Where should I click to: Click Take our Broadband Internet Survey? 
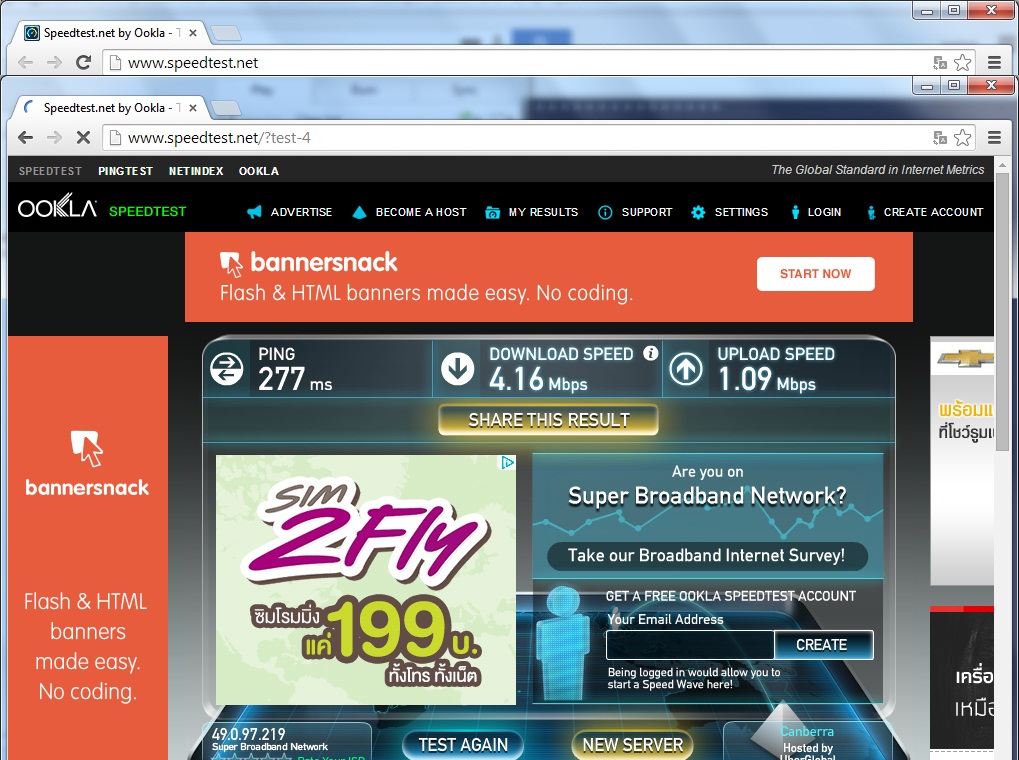(x=706, y=555)
